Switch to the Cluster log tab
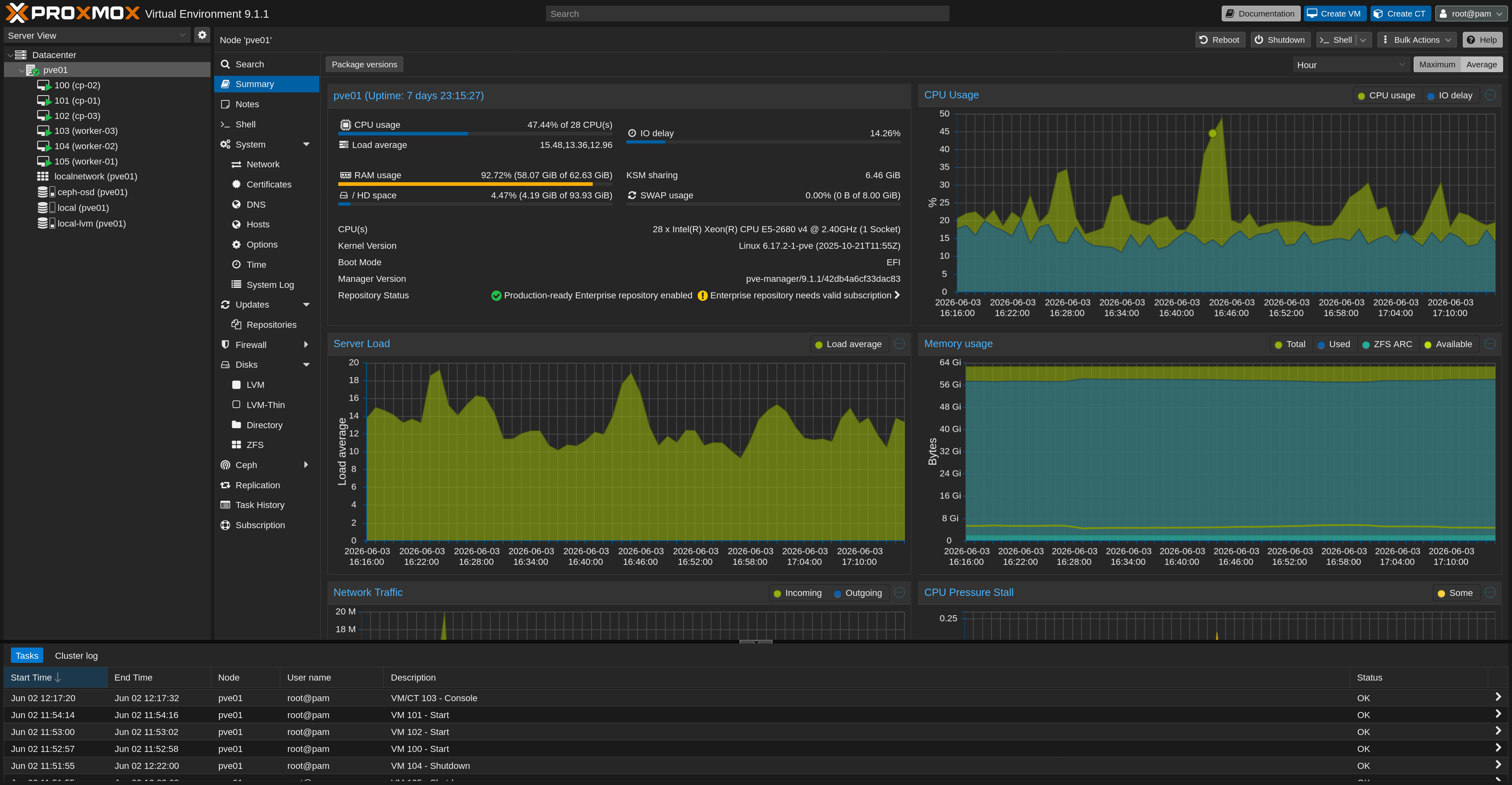The width and height of the screenshot is (1512, 785). coord(76,656)
